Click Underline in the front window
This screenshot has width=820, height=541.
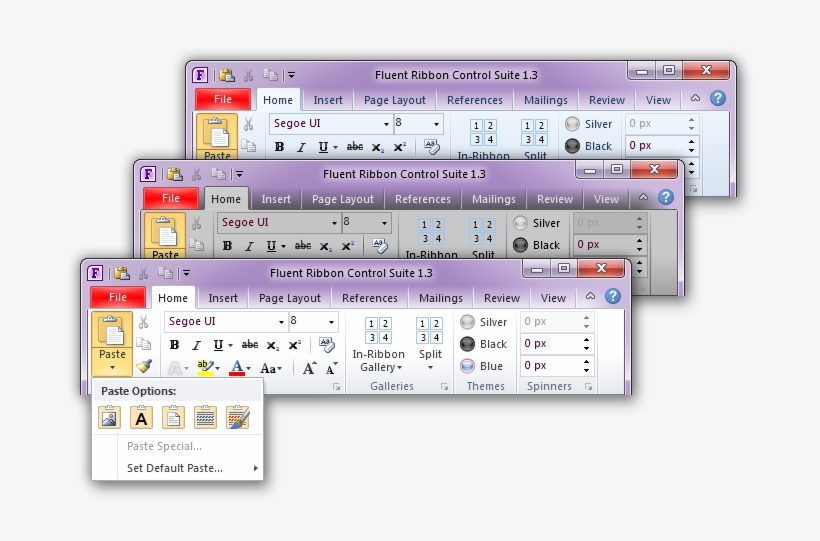[x=218, y=345]
